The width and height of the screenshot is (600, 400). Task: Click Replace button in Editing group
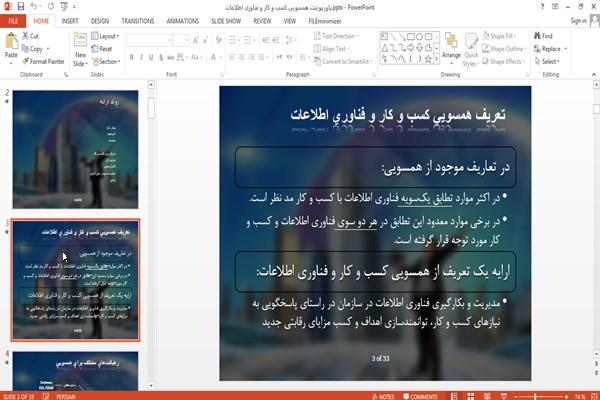551,49
